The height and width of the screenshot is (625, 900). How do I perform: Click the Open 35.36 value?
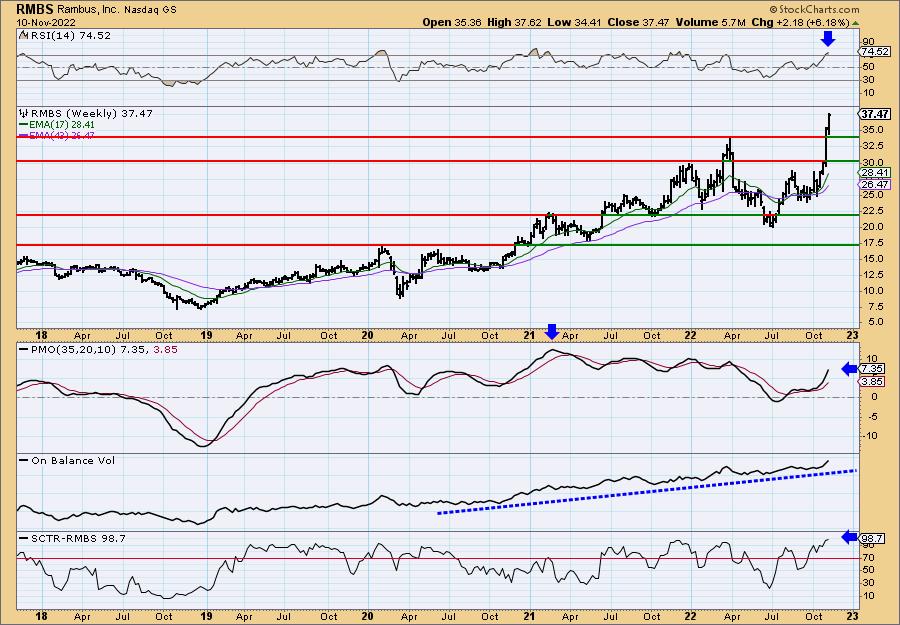click(x=452, y=22)
